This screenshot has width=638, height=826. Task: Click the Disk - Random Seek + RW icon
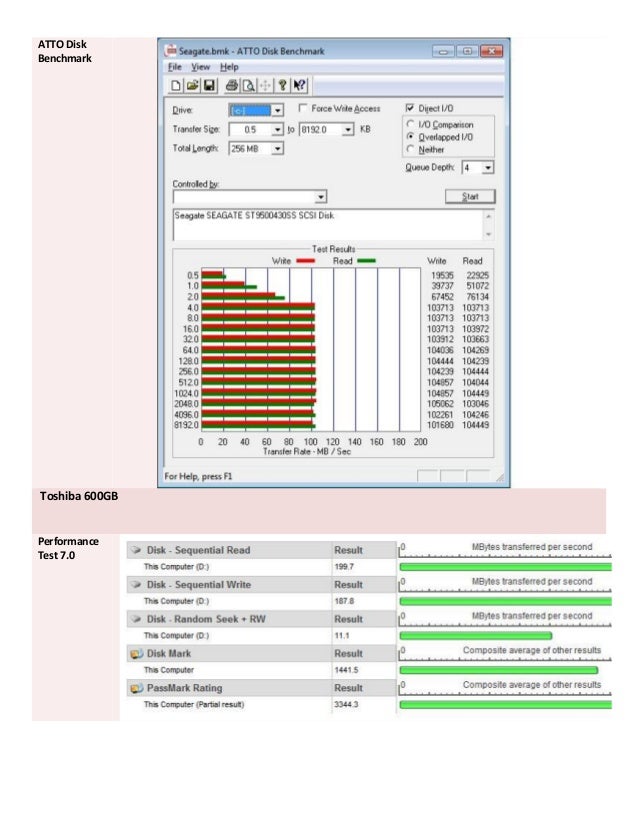136,619
